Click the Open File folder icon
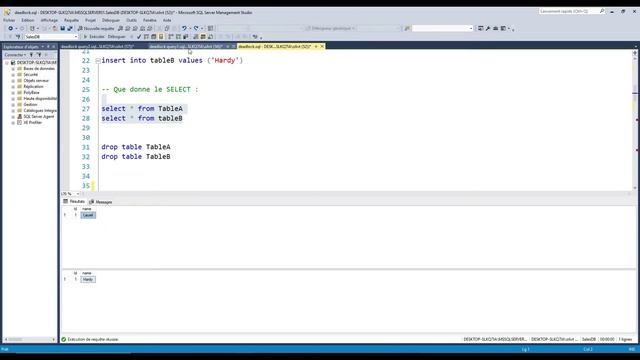The image size is (640, 360). point(55,29)
